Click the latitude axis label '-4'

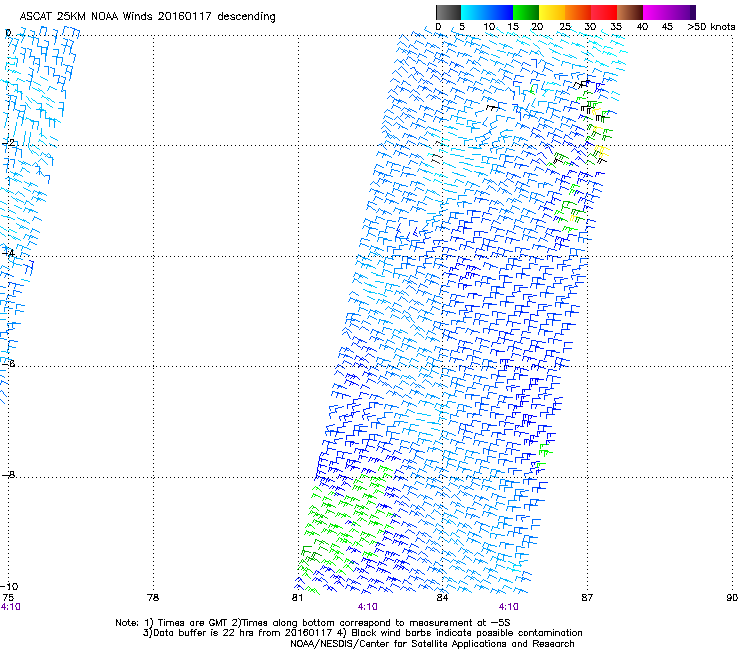pyautogui.click(x=9, y=253)
